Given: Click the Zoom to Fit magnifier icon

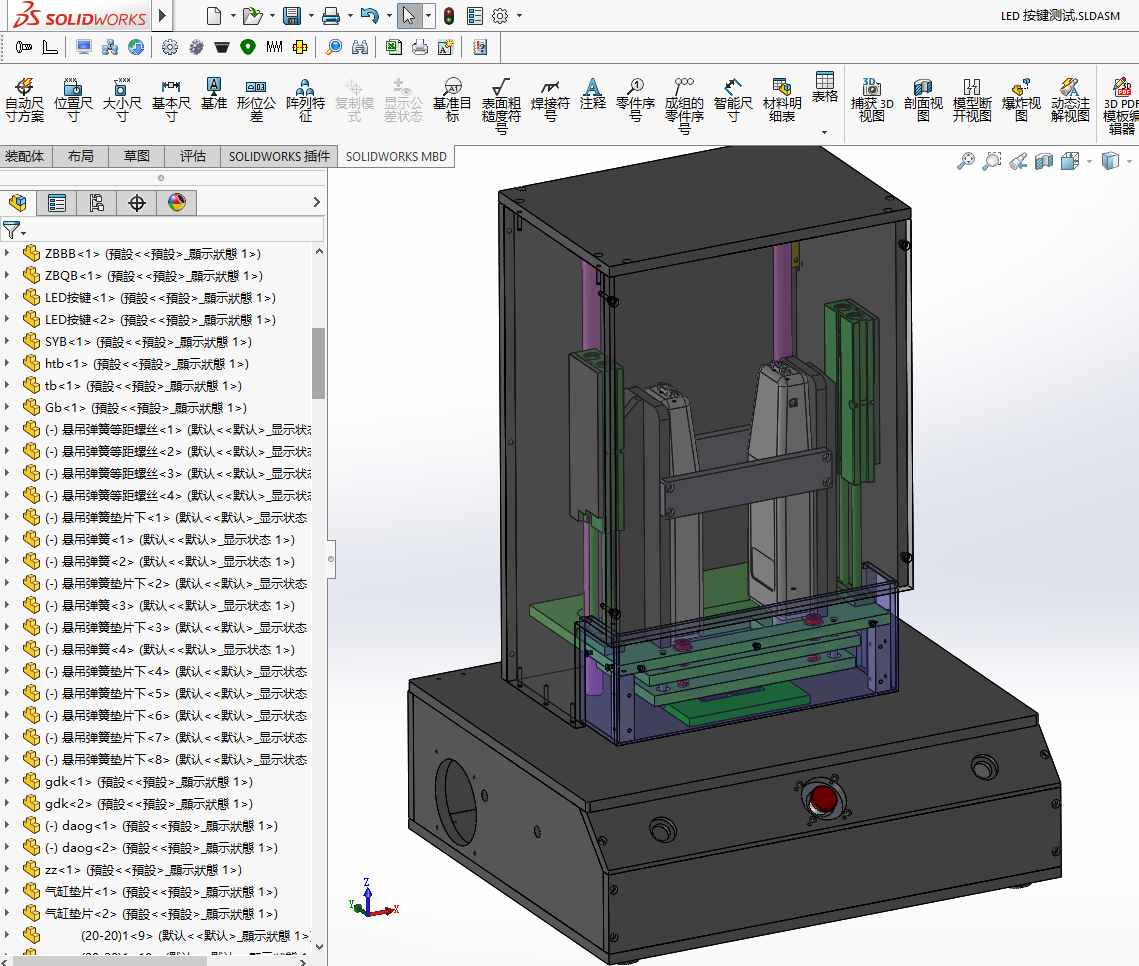Looking at the screenshot, I should coord(965,161).
